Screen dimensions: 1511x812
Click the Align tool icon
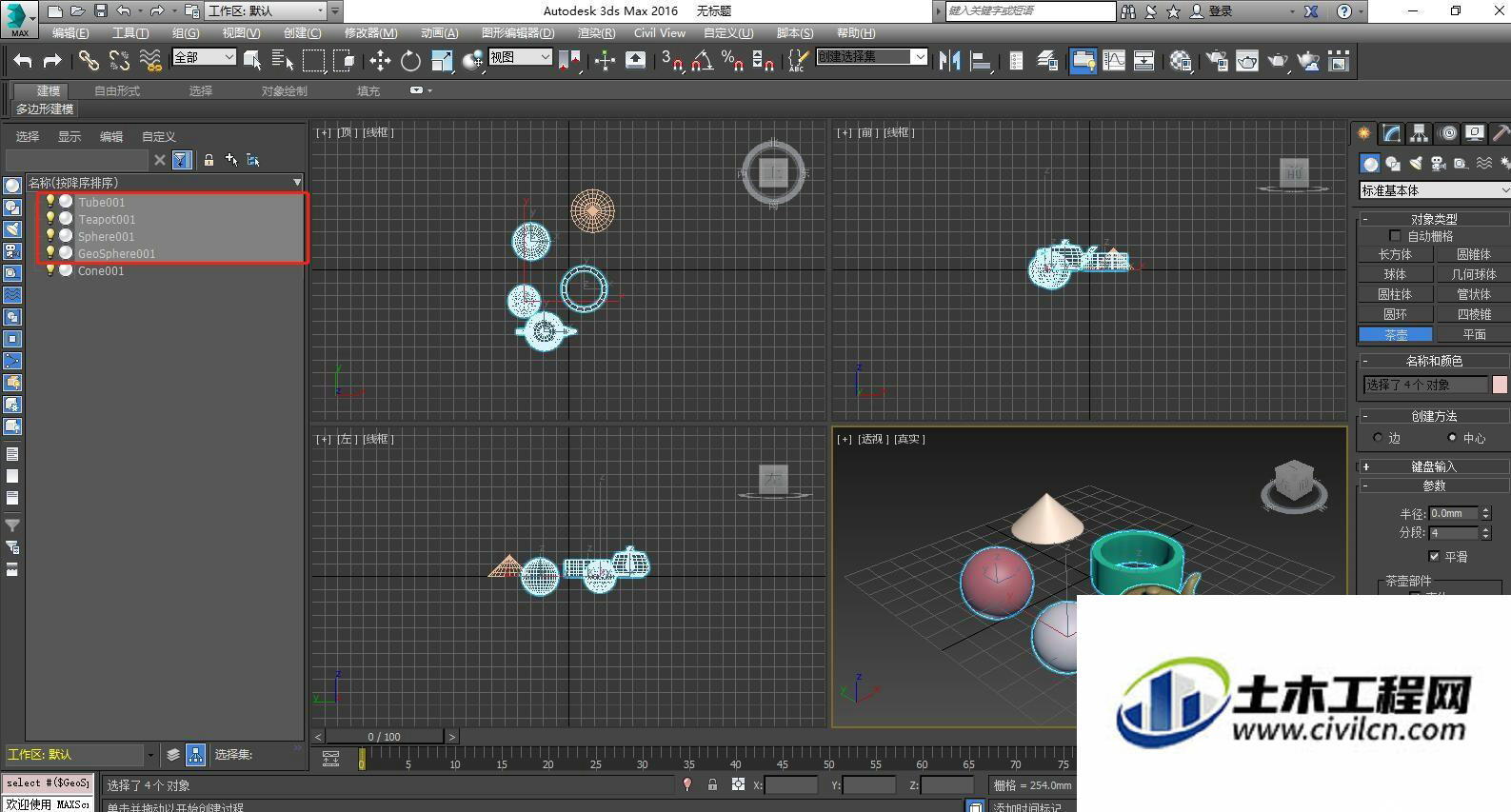pyautogui.click(x=980, y=61)
